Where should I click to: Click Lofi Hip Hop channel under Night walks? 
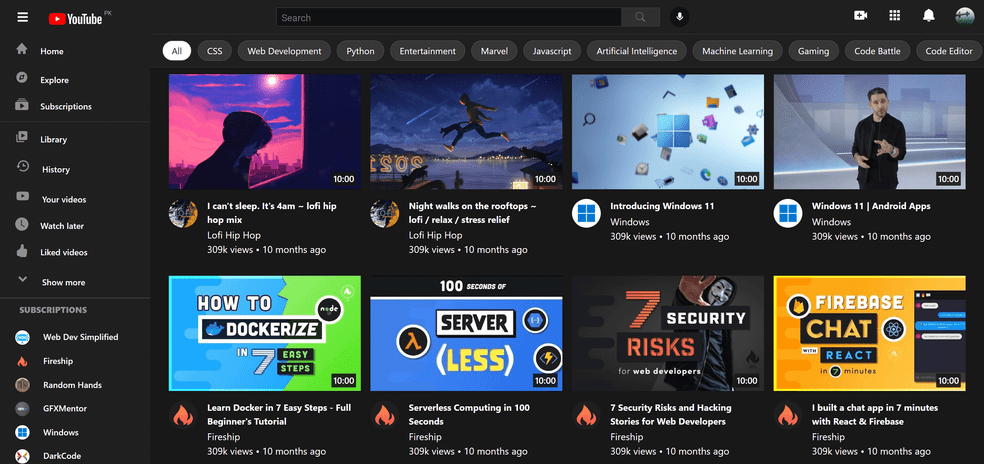[x=436, y=235]
